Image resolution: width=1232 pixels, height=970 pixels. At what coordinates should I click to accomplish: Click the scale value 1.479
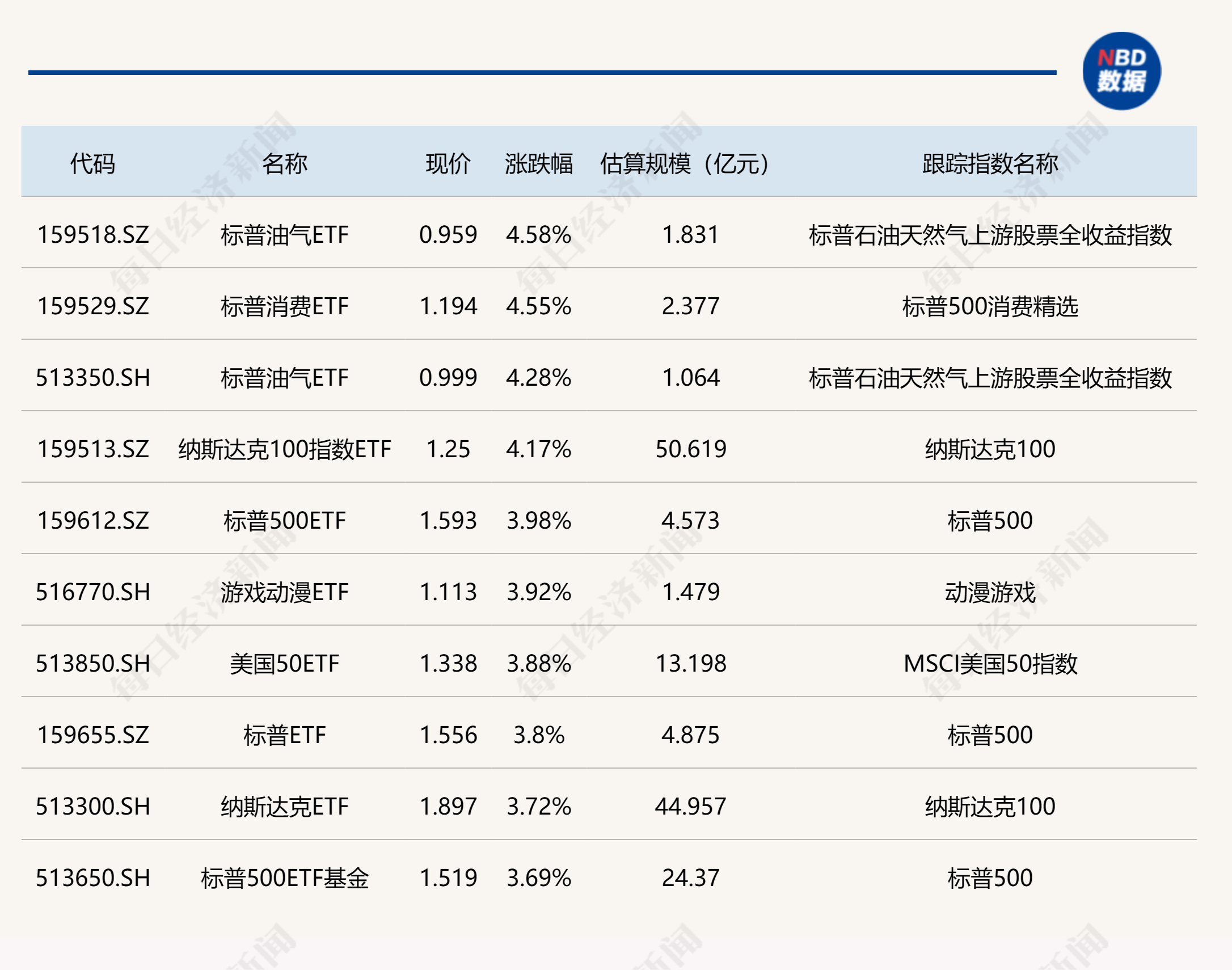coord(690,592)
